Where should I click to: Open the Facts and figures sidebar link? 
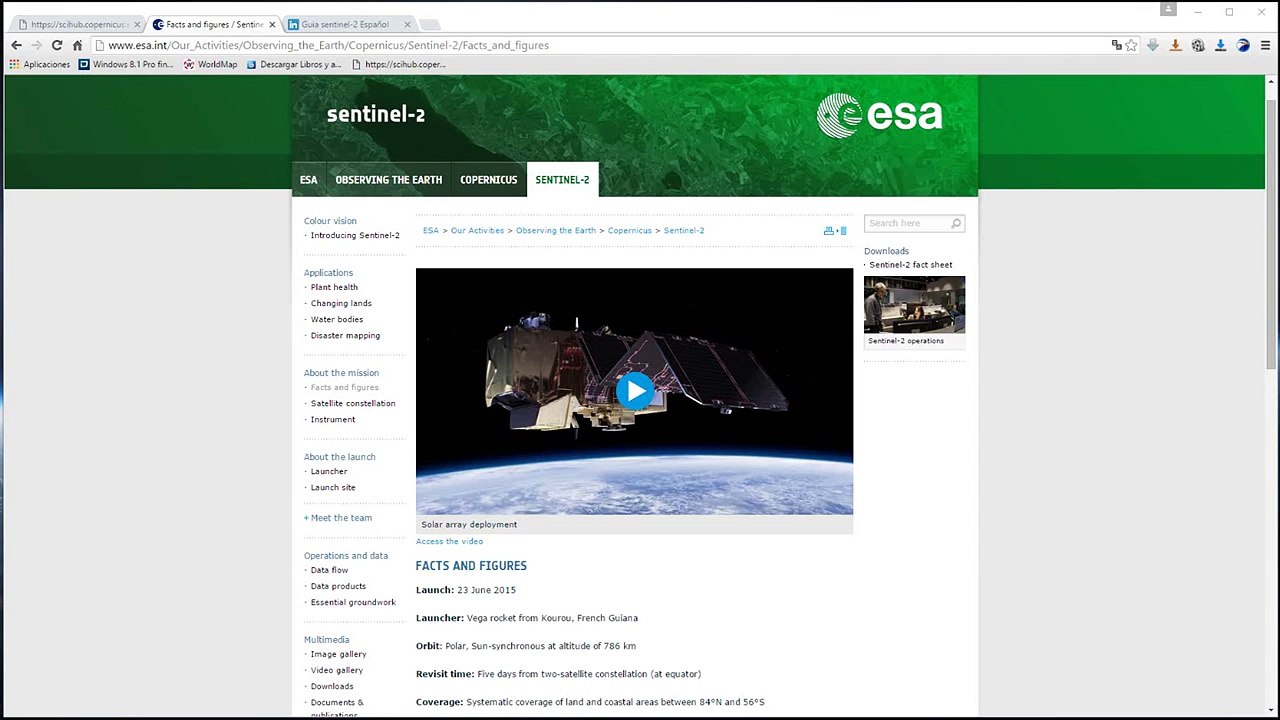(344, 387)
